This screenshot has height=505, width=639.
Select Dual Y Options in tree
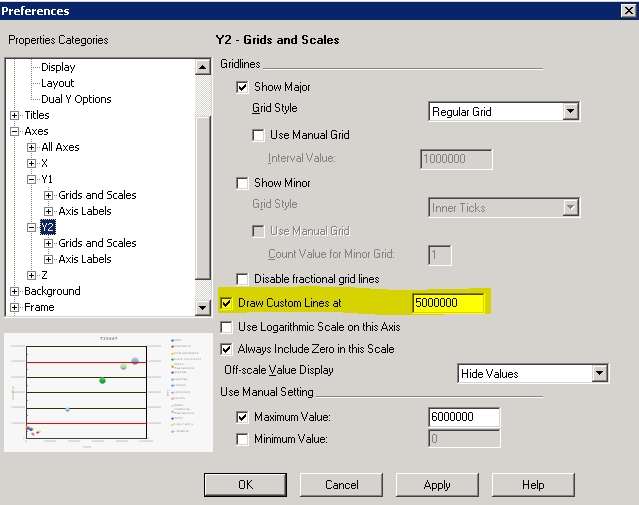pos(76,99)
